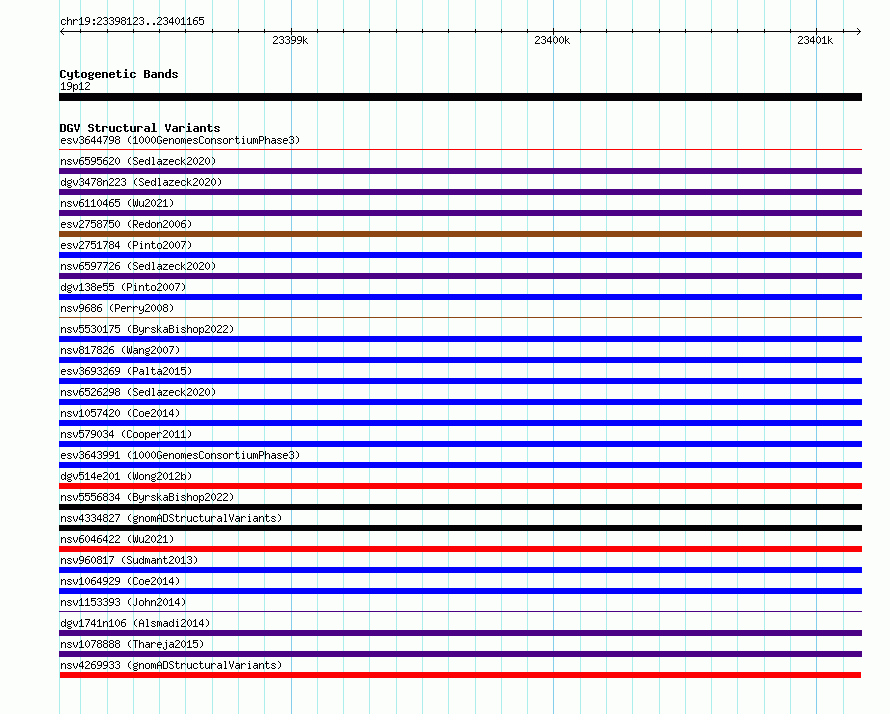Image resolution: width=890 pixels, height=714 pixels.
Task: Open the nsv1153393 (John2014) label
Action: point(123,602)
